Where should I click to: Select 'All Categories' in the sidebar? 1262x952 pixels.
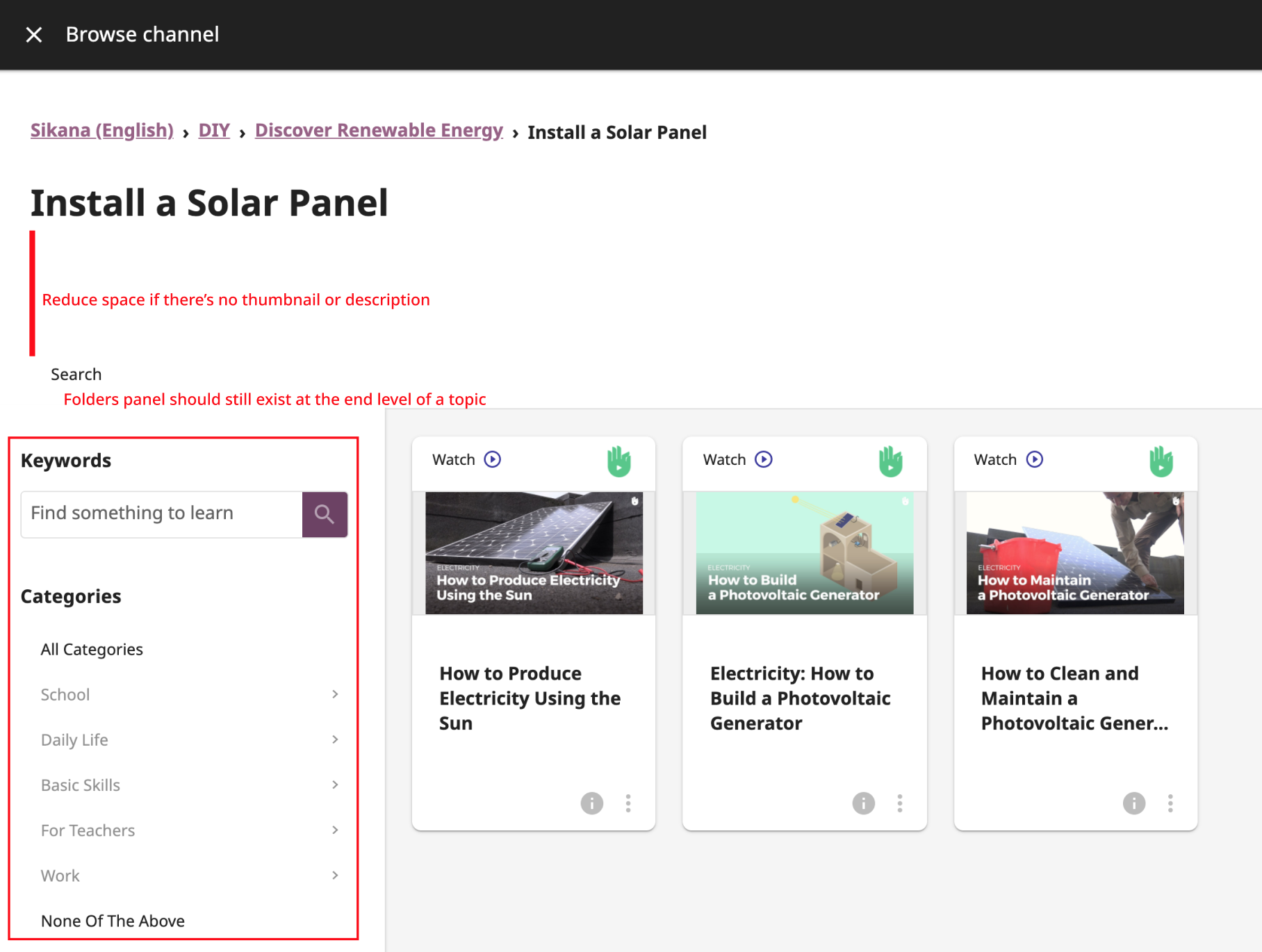[x=92, y=649]
